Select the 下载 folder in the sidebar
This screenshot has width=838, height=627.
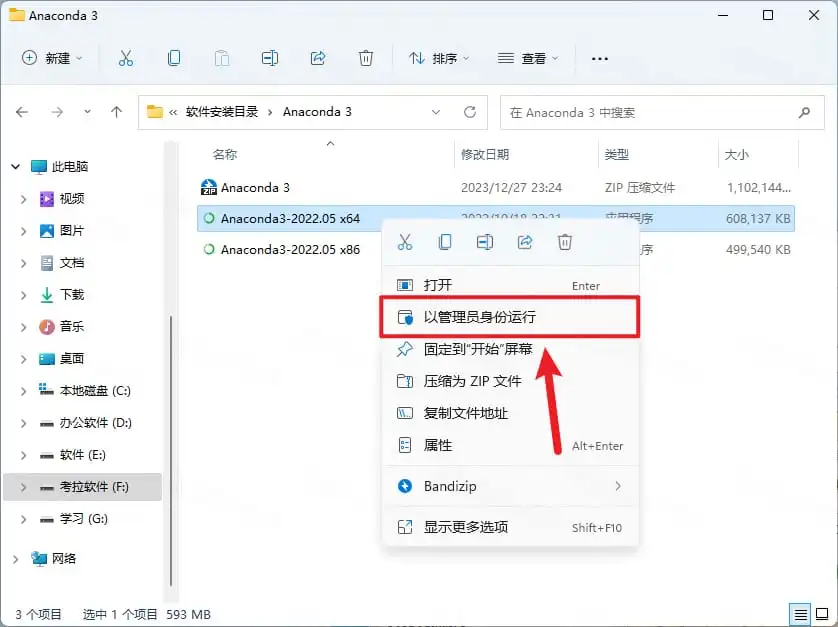point(72,295)
